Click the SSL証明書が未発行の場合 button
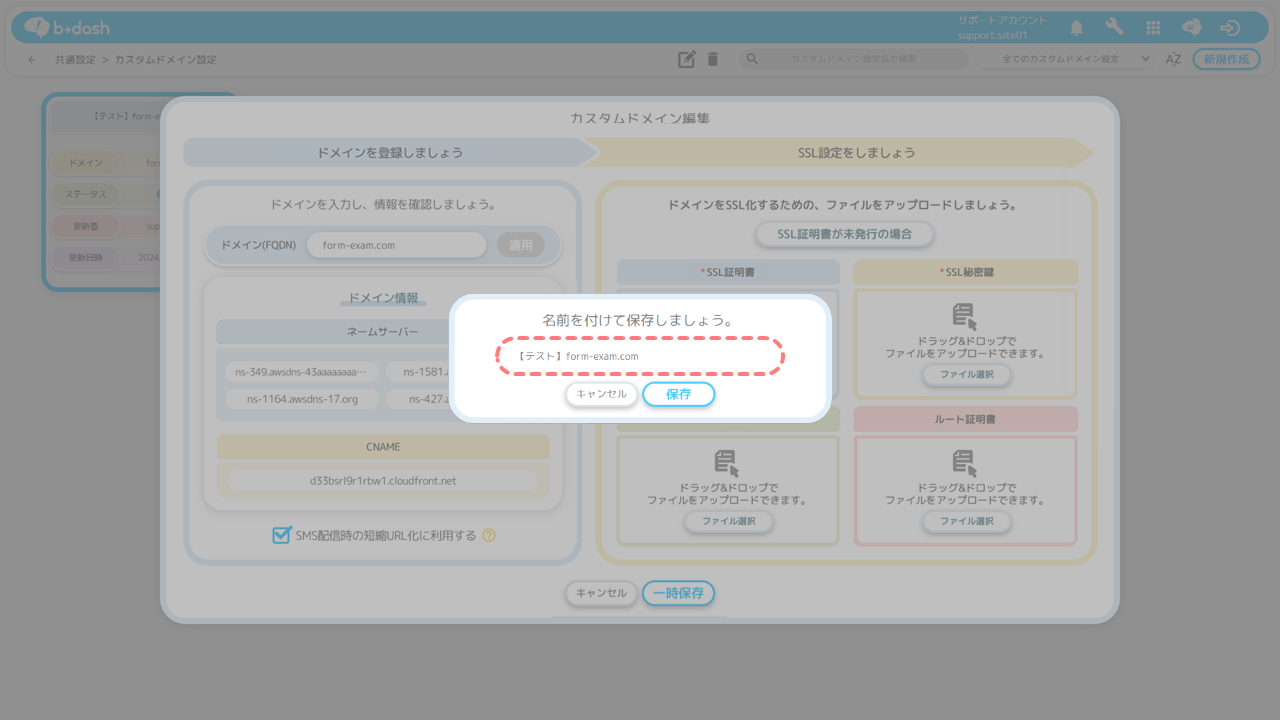Screen dimensions: 1280x720 [845, 235]
